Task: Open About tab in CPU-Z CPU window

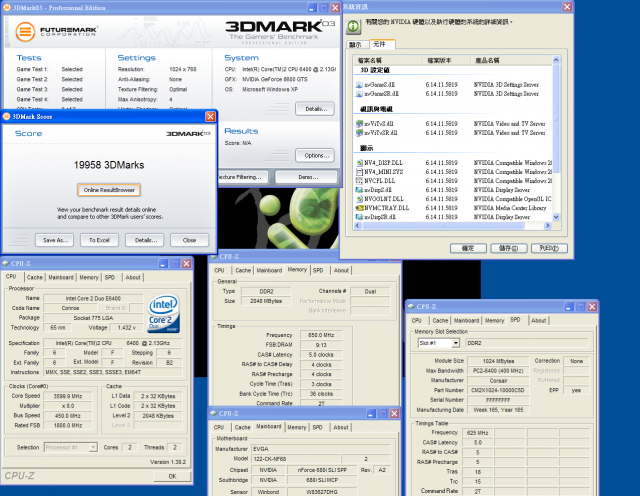Action: click(x=133, y=278)
